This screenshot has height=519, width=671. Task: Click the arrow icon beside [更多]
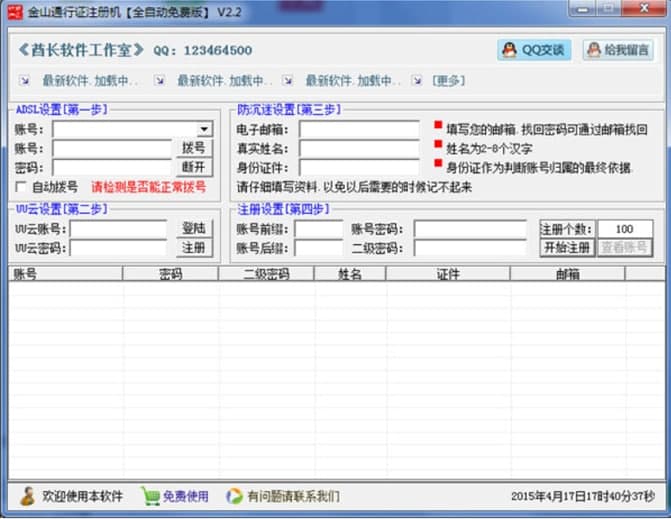pyautogui.click(x=417, y=80)
